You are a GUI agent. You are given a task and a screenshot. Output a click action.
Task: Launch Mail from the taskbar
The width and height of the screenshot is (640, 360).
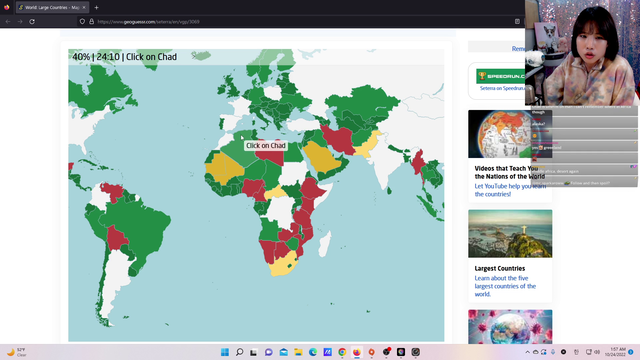pos(284,352)
